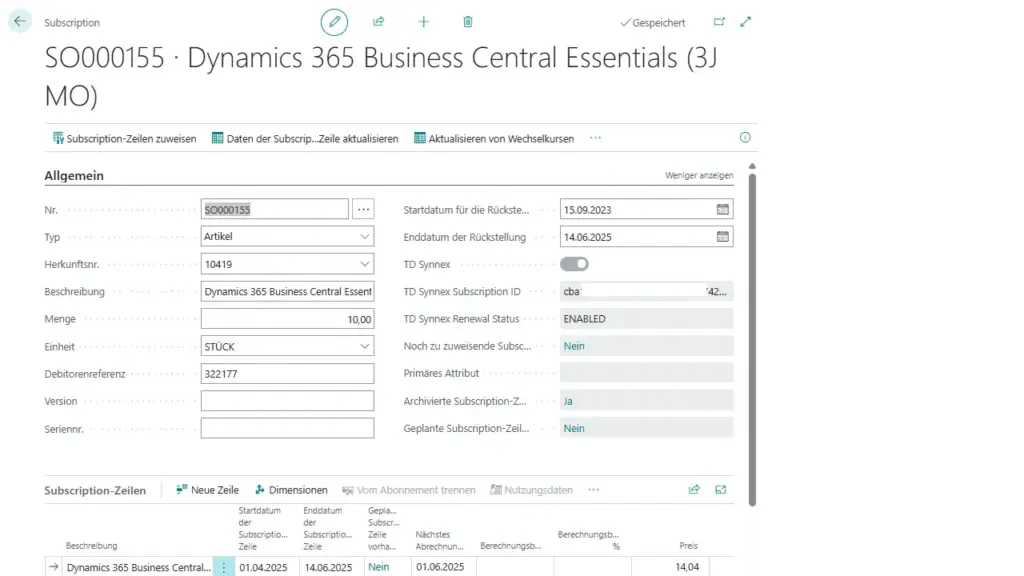Screen dimensions: 1024x576
Task: Click the Primäres Attribut empty field
Action: click(647, 374)
